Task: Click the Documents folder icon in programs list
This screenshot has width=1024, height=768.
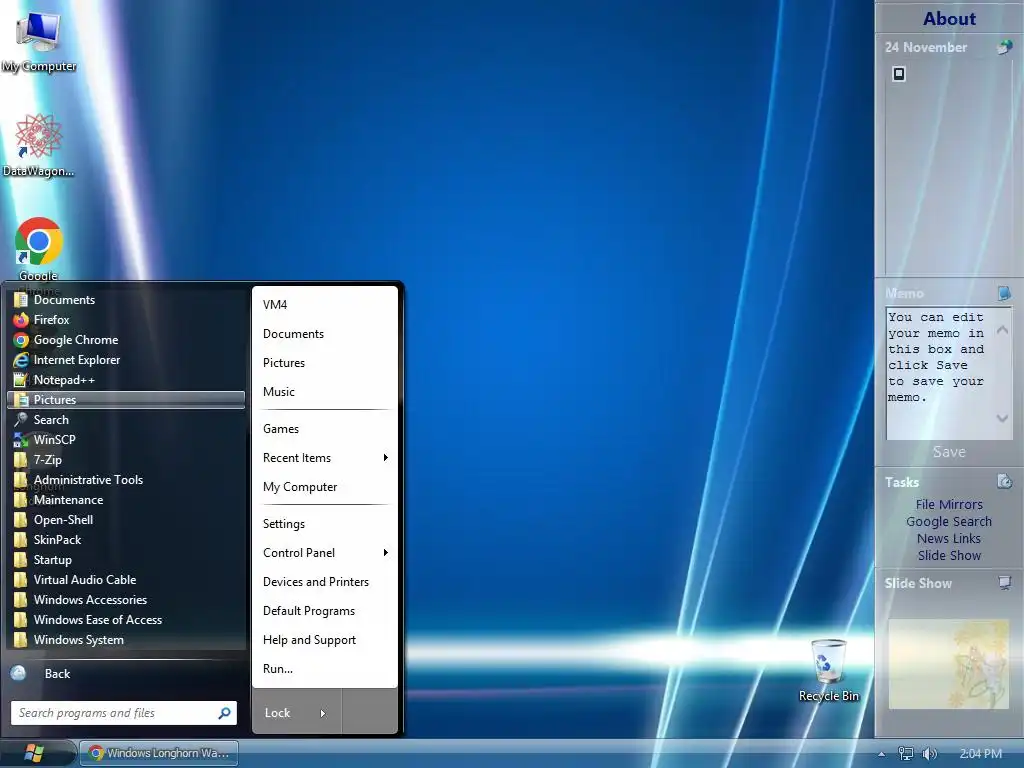Action: click(x=21, y=300)
